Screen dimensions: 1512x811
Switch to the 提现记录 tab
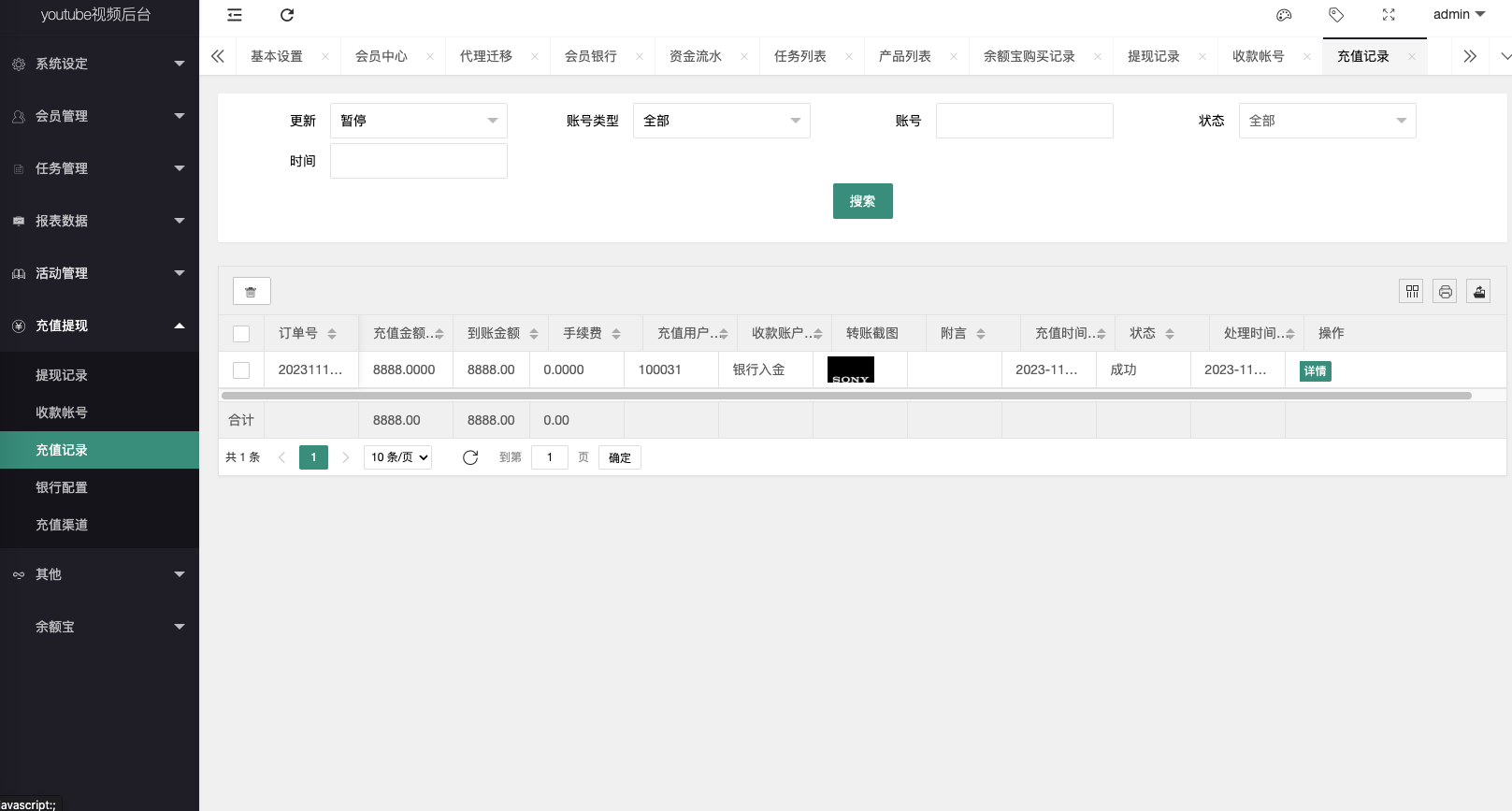[1154, 56]
